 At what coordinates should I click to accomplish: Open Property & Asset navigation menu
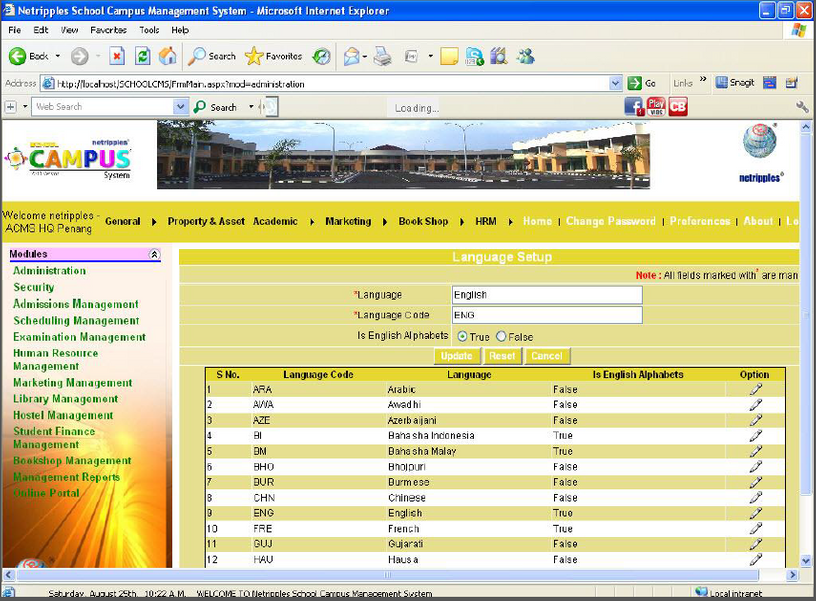[x=206, y=221]
